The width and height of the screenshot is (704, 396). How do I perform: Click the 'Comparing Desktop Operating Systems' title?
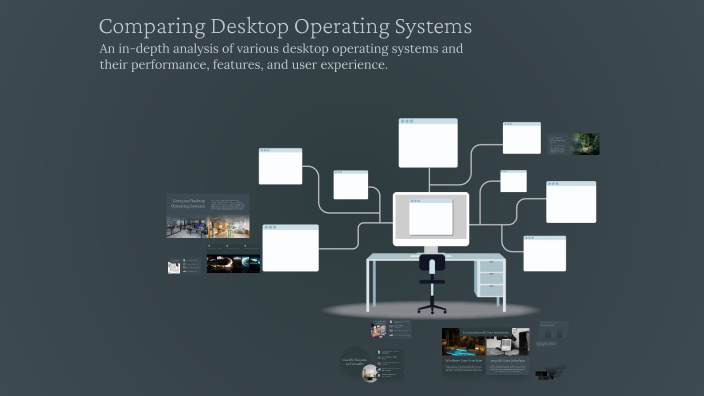285,26
